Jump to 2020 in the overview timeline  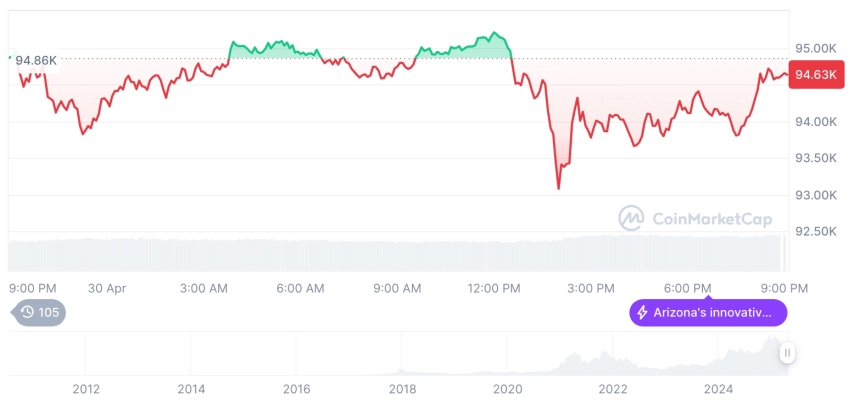(508, 388)
